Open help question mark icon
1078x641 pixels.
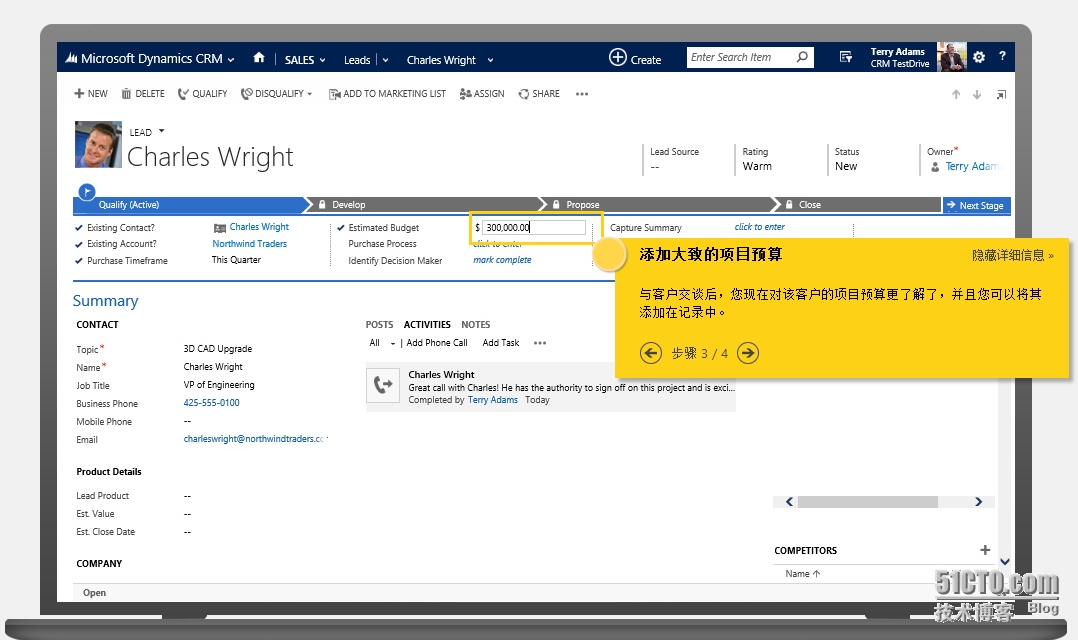pyautogui.click(x=1002, y=56)
